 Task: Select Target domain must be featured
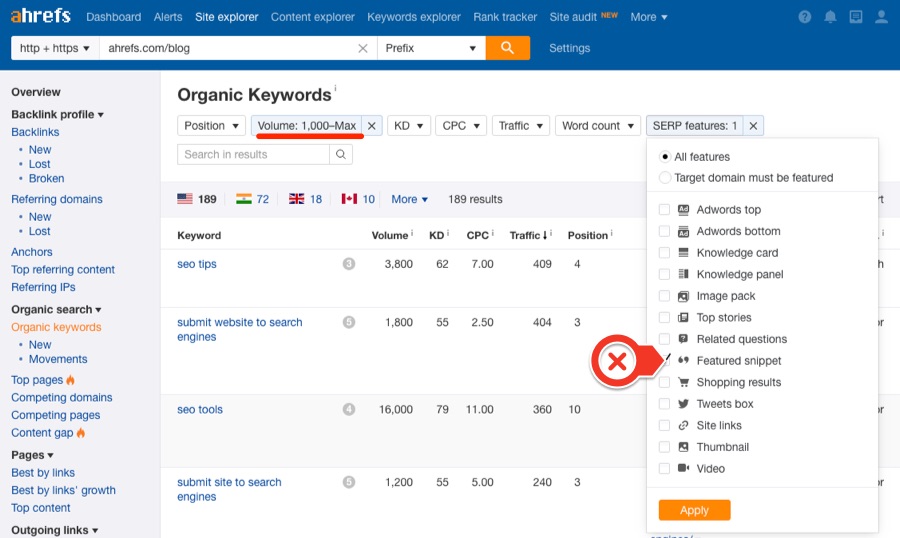coord(665,178)
